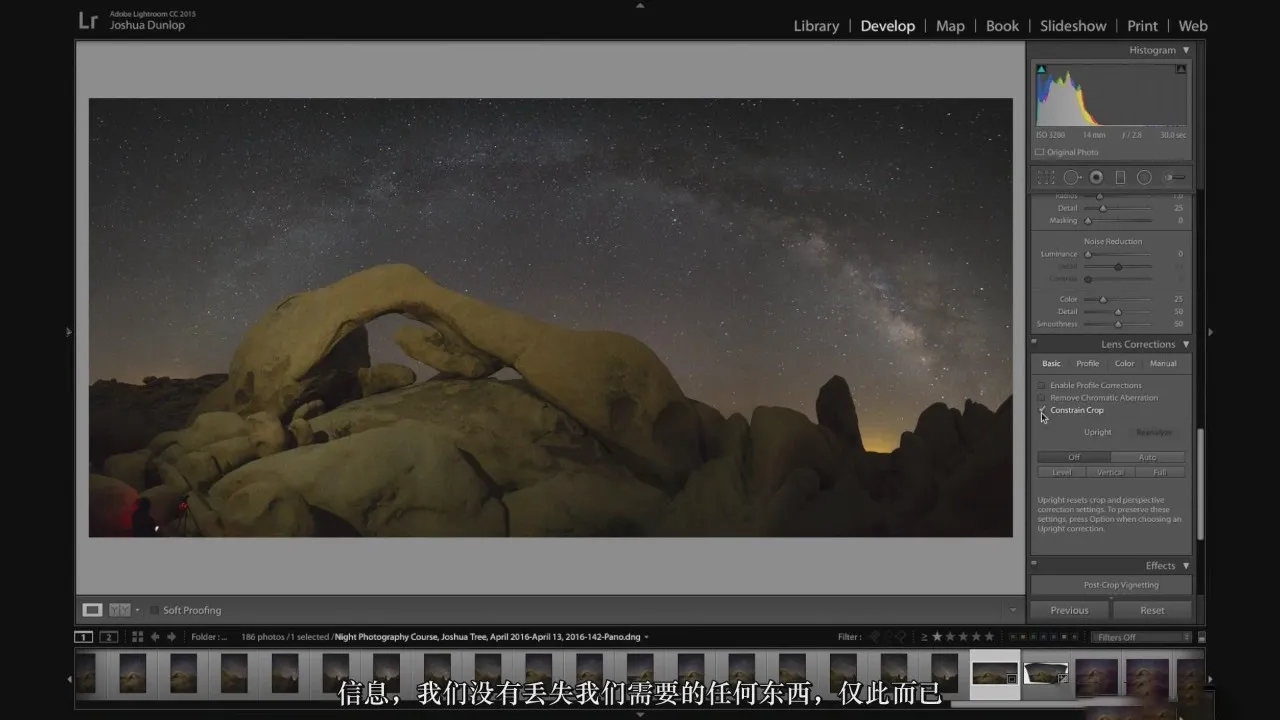Image resolution: width=1280 pixels, height=720 pixels.
Task: Adjust the Smoothness slider
Action: point(1118,324)
